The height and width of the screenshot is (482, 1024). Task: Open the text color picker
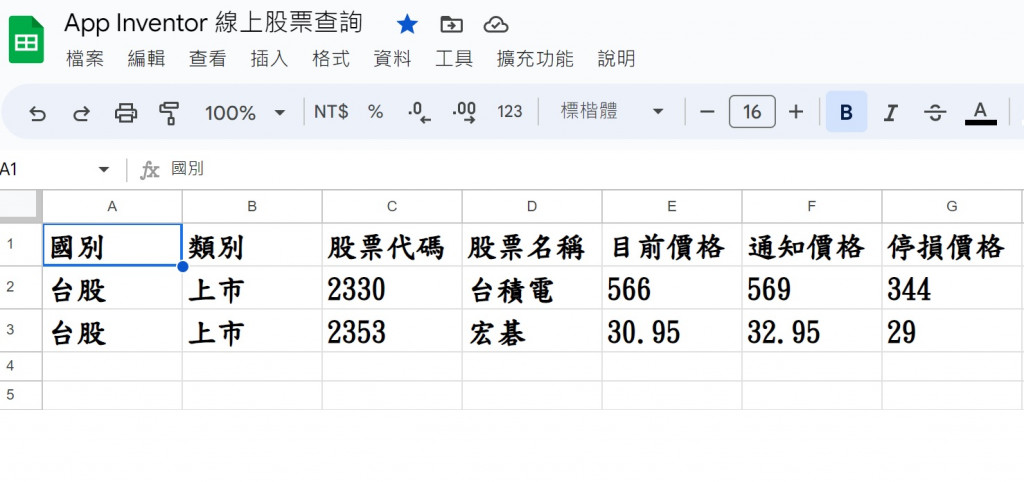(x=980, y=113)
